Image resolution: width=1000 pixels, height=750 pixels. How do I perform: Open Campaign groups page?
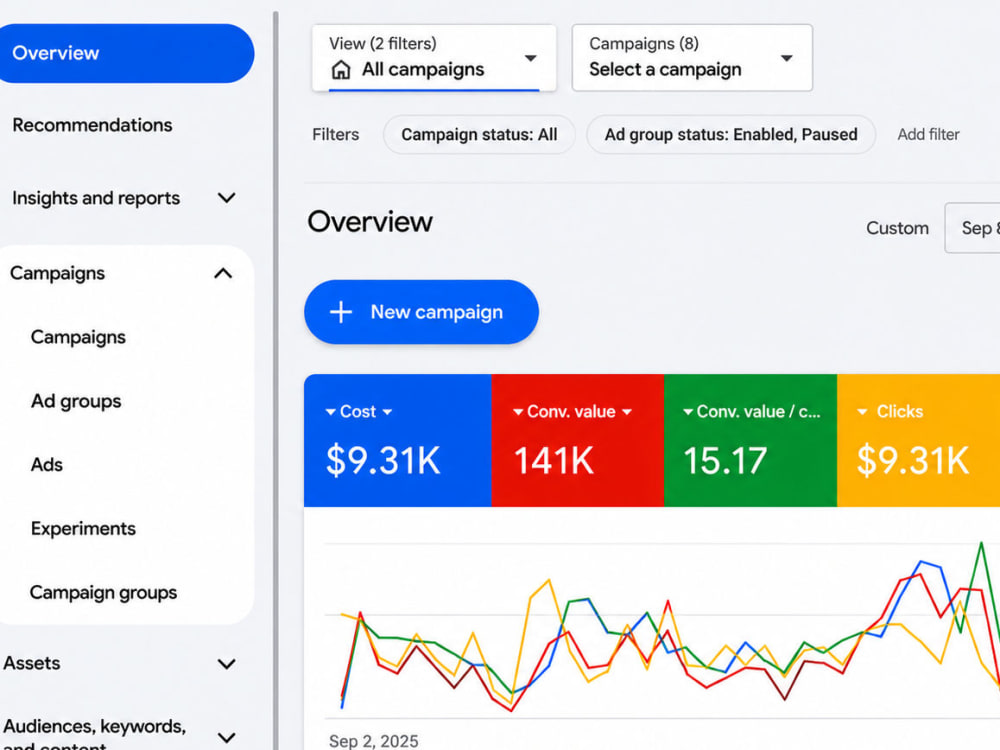tap(103, 592)
